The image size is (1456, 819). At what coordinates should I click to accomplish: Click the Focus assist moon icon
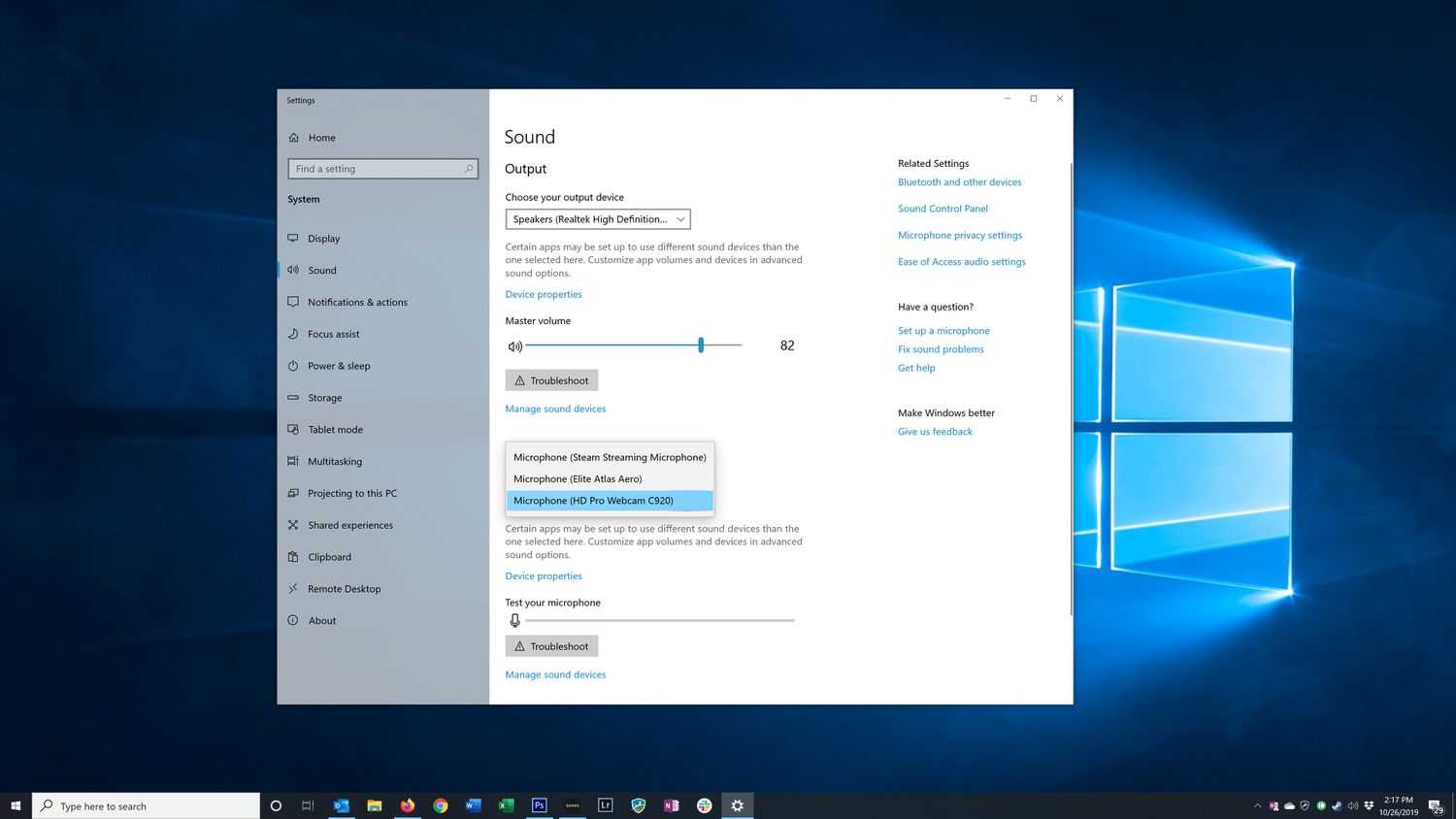click(293, 334)
